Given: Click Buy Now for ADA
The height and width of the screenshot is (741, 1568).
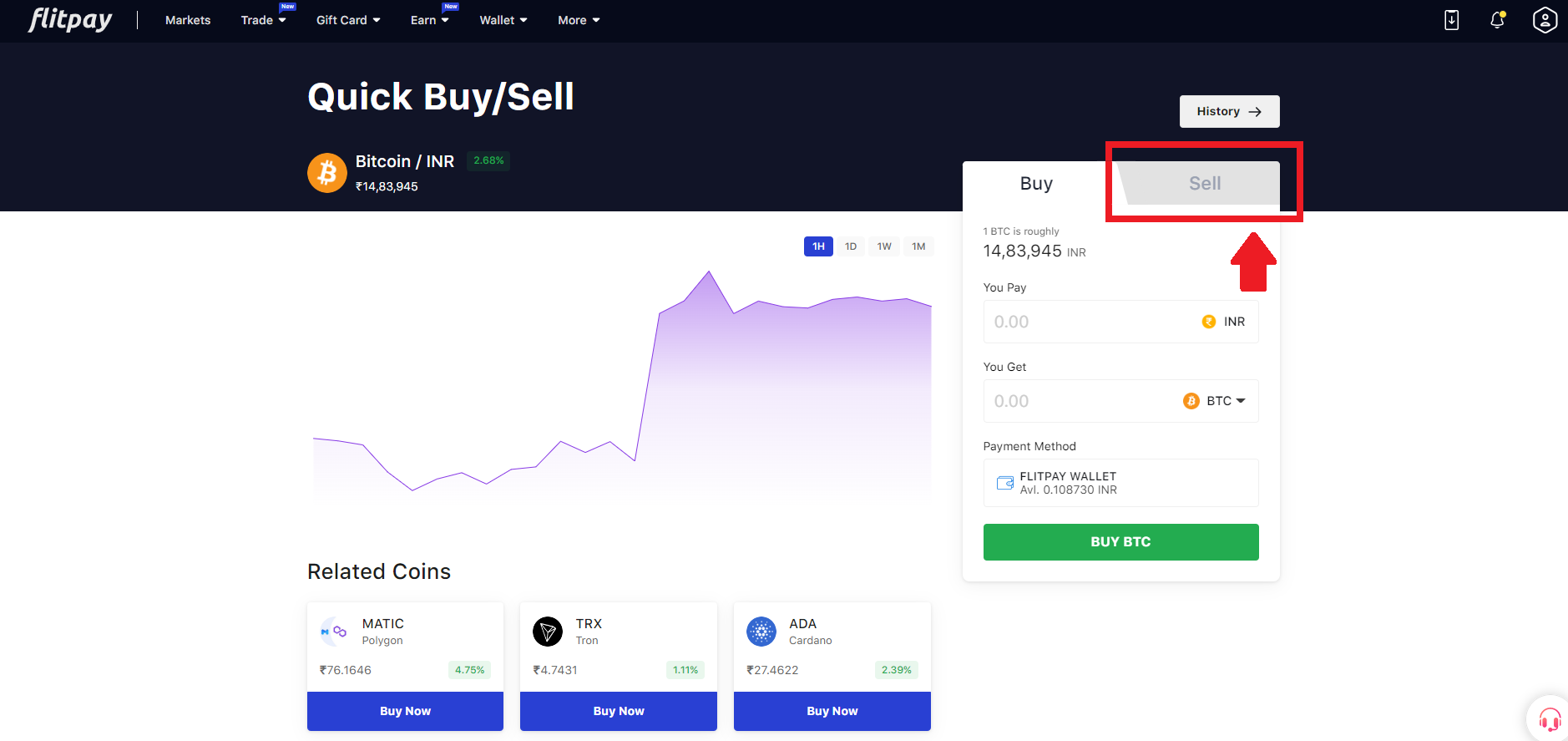Looking at the screenshot, I should click(832, 711).
